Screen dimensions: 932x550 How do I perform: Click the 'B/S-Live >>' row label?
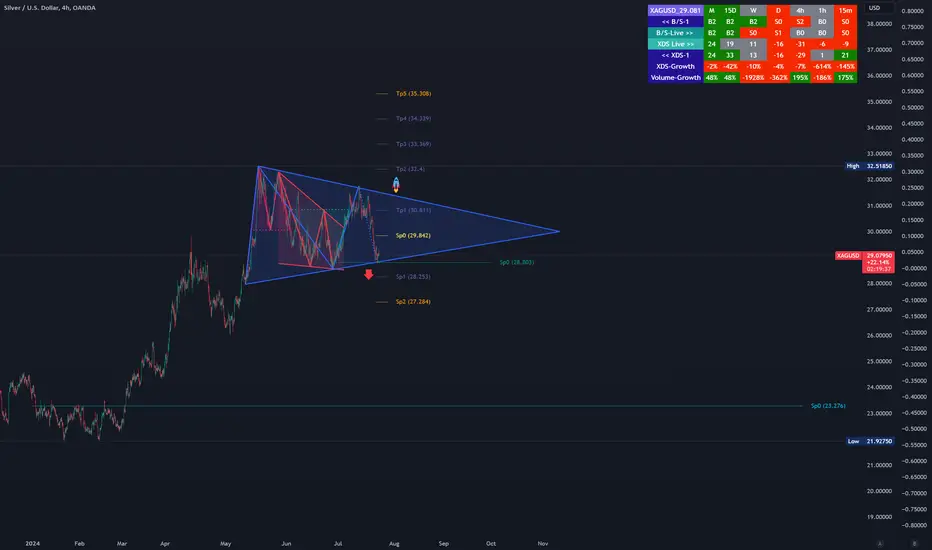coord(675,33)
